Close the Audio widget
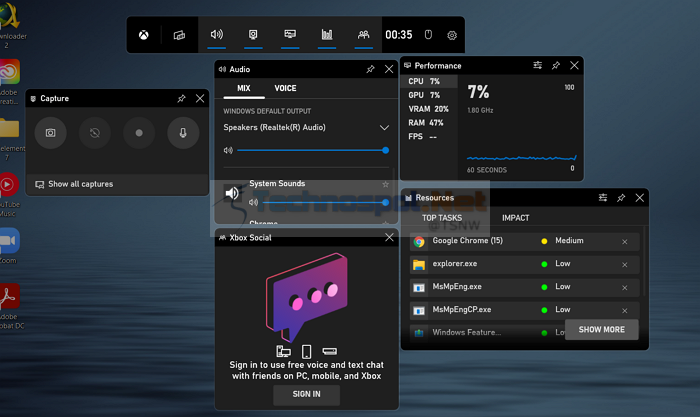This screenshot has width=700, height=417. (x=389, y=69)
